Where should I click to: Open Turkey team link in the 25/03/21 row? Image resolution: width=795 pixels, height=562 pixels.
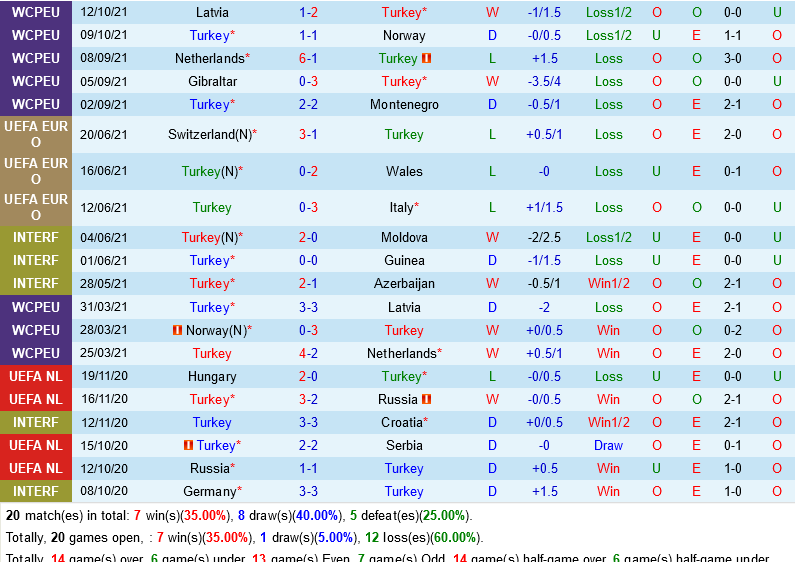pyautogui.click(x=212, y=353)
